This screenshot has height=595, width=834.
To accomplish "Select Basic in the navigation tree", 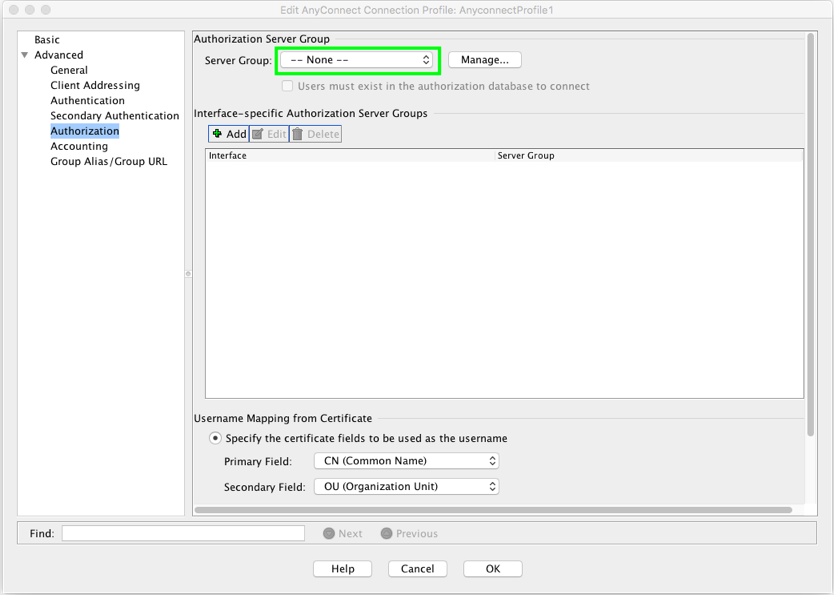I will [x=47, y=40].
